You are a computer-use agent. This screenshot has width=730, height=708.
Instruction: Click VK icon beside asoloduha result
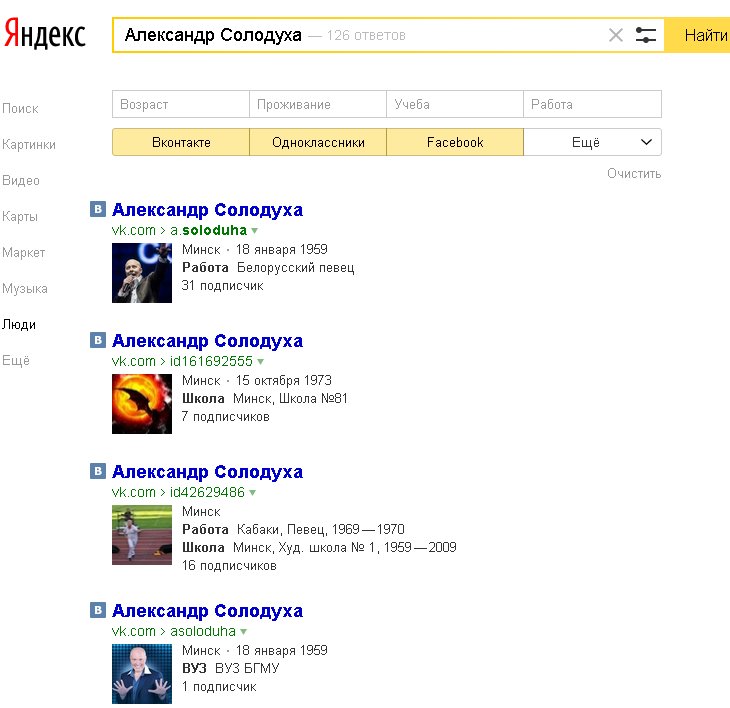coord(98,610)
